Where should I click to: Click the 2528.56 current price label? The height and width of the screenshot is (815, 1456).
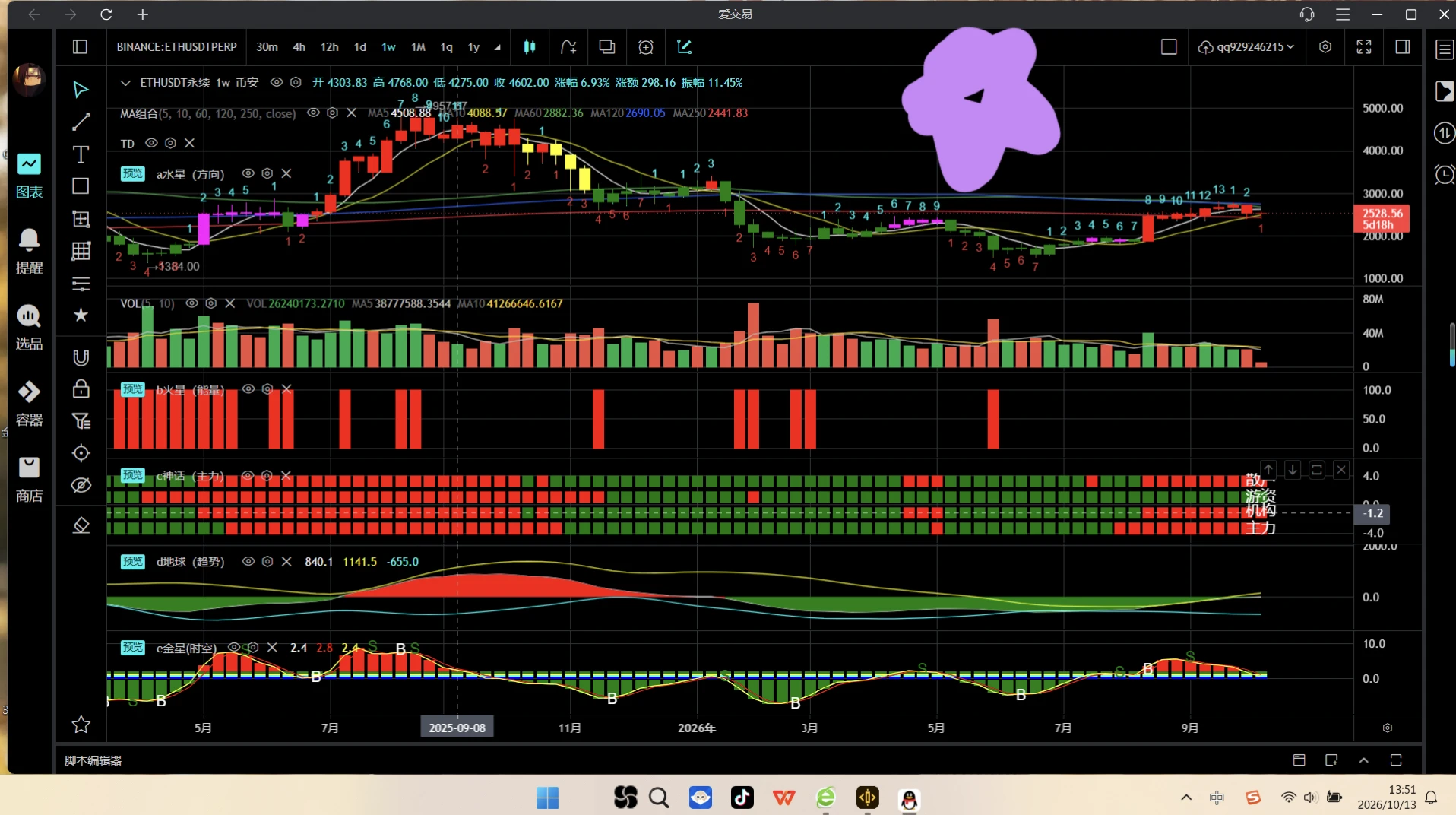pos(1382,219)
